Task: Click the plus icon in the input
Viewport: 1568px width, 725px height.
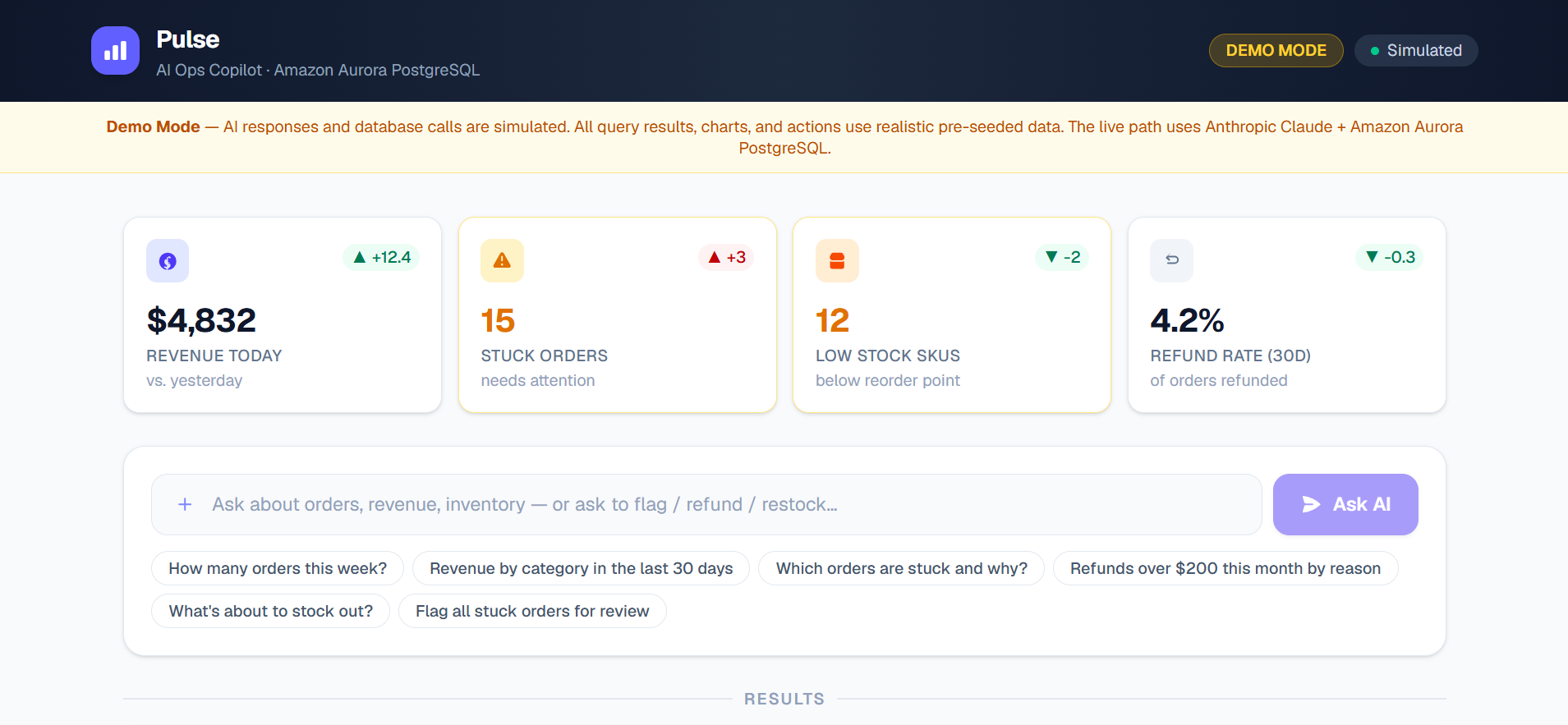Action: click(186, 504)
